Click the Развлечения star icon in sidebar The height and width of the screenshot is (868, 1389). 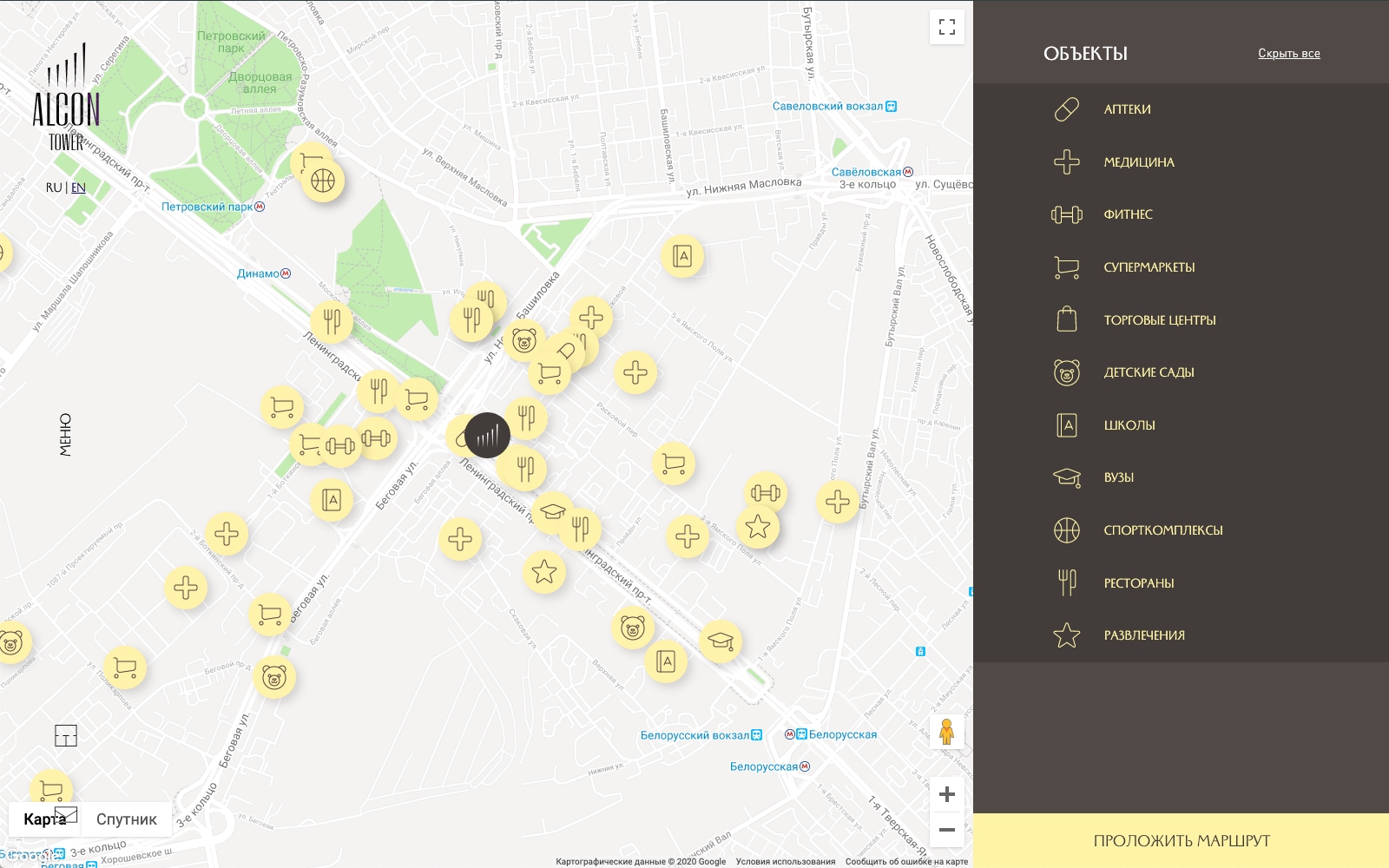[1066, 635]
